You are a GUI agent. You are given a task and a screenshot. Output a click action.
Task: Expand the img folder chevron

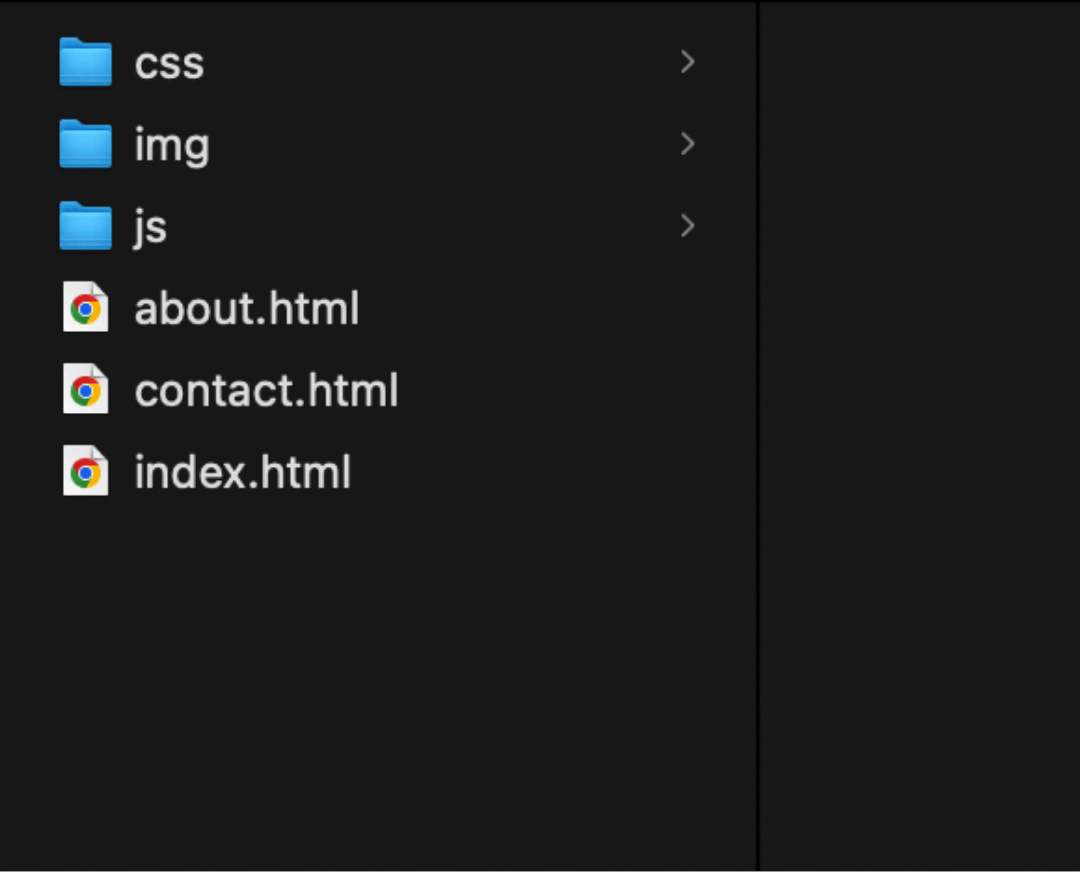pos(687,144)
